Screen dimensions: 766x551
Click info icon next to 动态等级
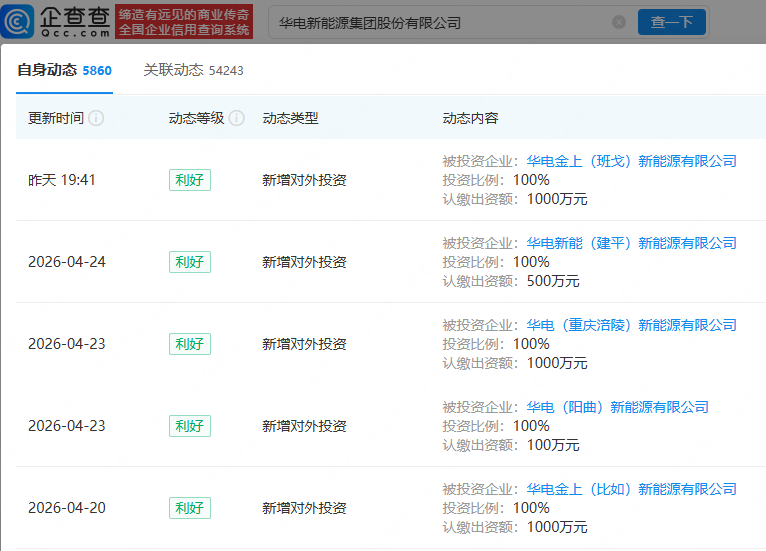click(x=237, y=118)
